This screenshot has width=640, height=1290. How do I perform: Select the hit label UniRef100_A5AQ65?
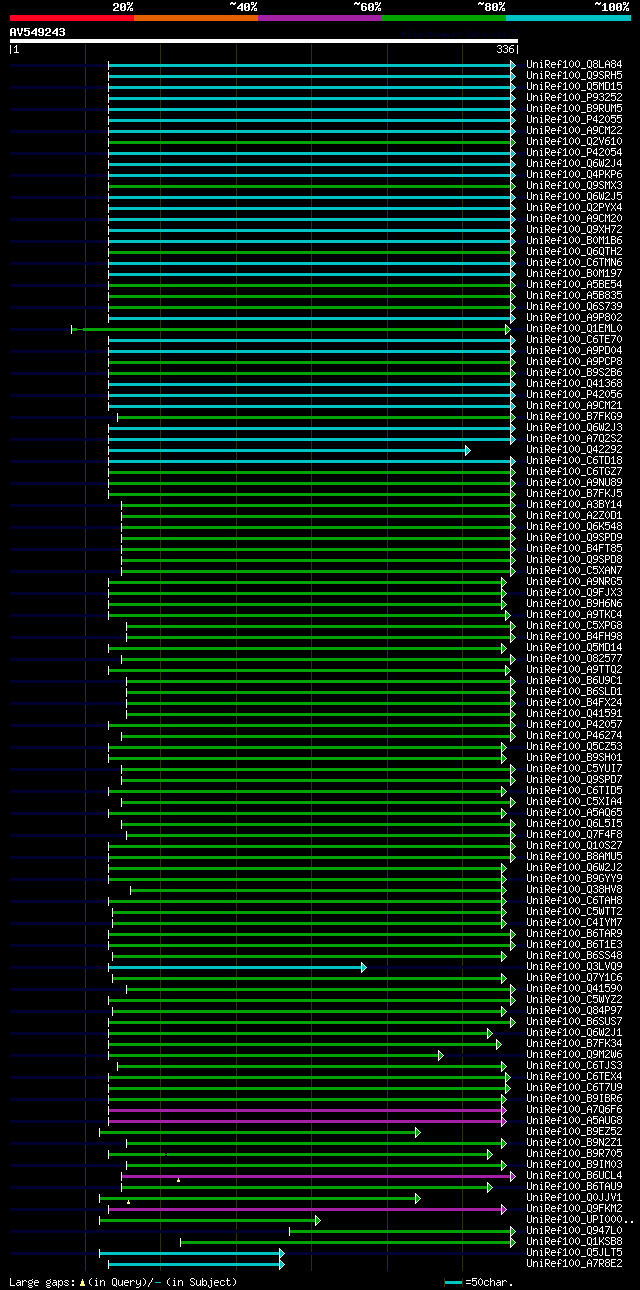[x=574, y=813]
